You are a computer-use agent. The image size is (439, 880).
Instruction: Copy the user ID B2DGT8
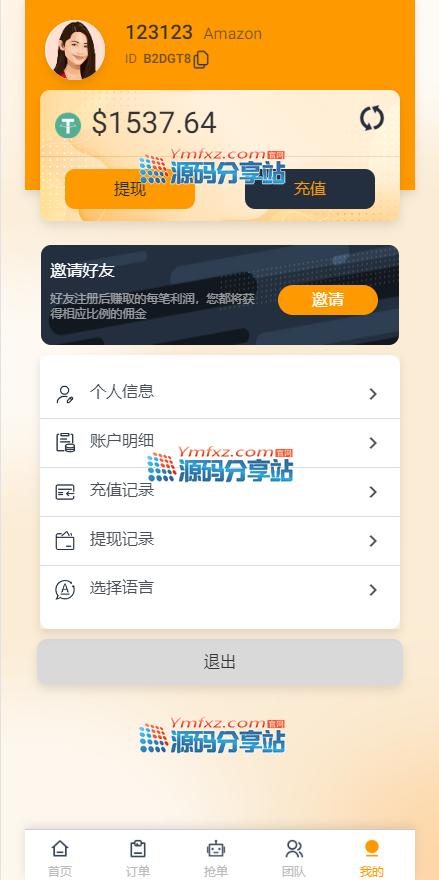pyautogui.click(x=201, y=59)
